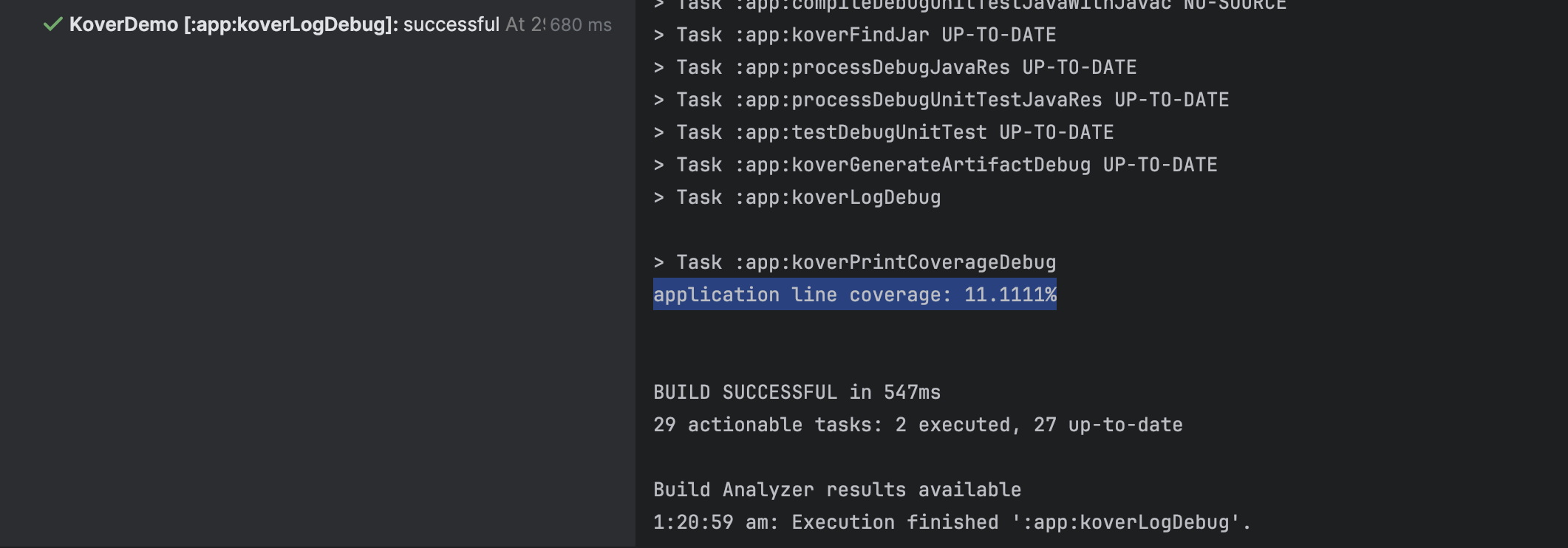Click the ':app:processDebugUnitTestJavaRes UP-TO-DATE' line
Screen dimensions: 1568x548
941,100
